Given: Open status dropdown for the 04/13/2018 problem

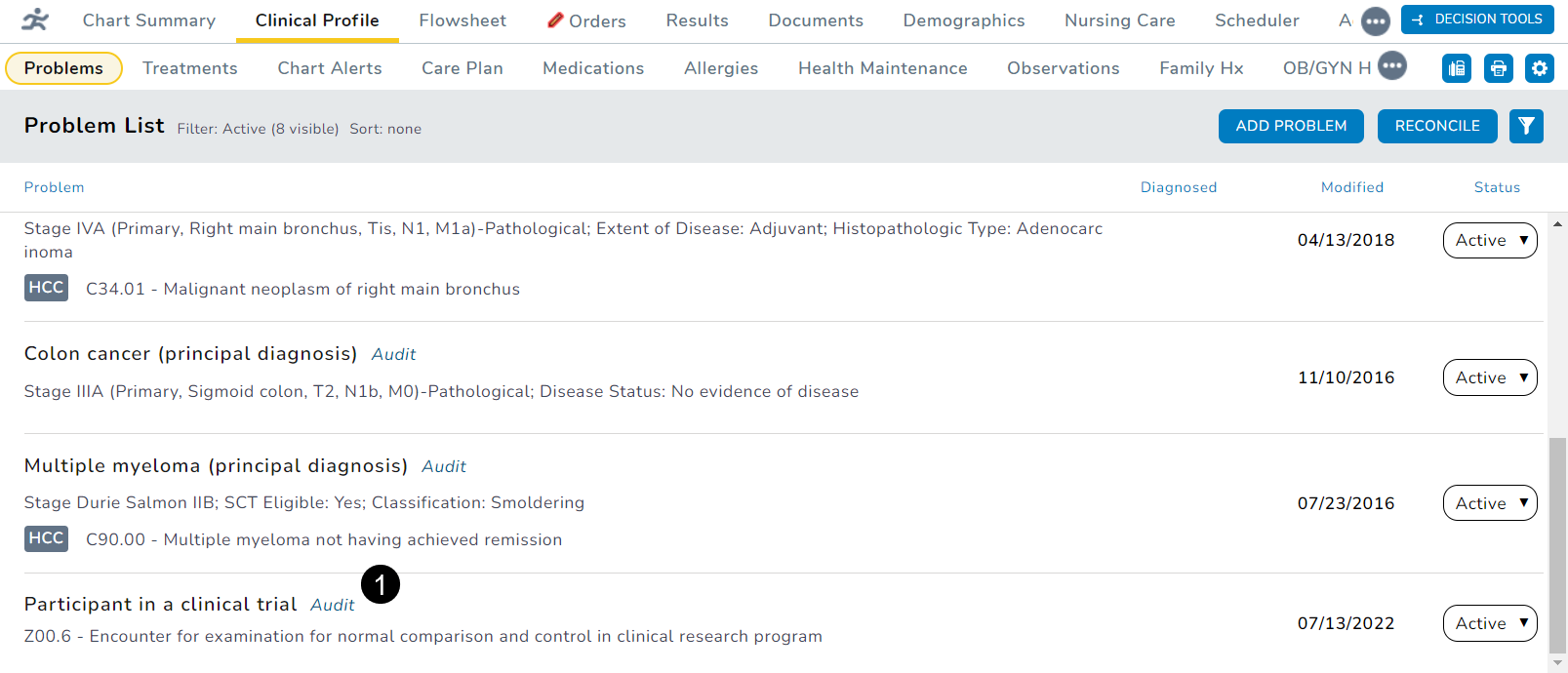Looking at the screenshot, I should pos(1489,240).
